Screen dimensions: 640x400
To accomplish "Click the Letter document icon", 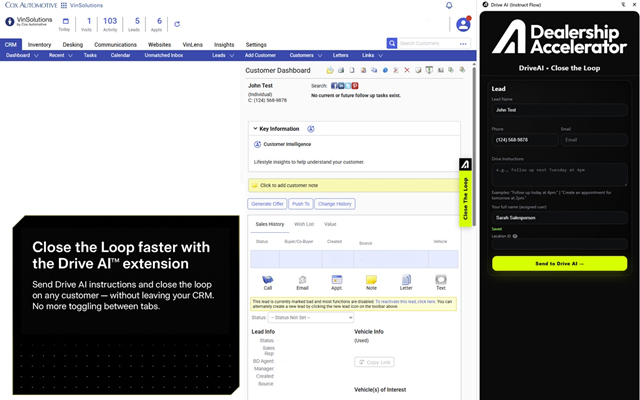I will 406,280.
